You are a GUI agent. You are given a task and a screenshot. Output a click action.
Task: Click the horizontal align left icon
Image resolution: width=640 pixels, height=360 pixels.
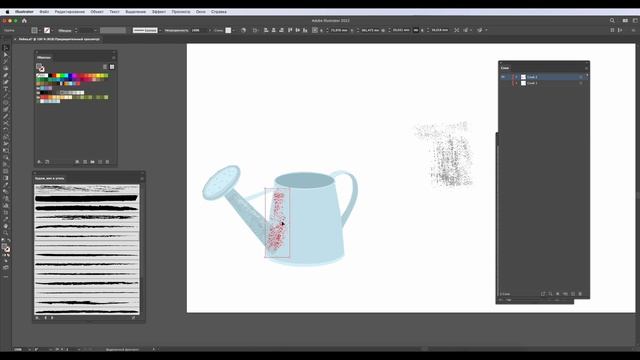pos(266,30)
